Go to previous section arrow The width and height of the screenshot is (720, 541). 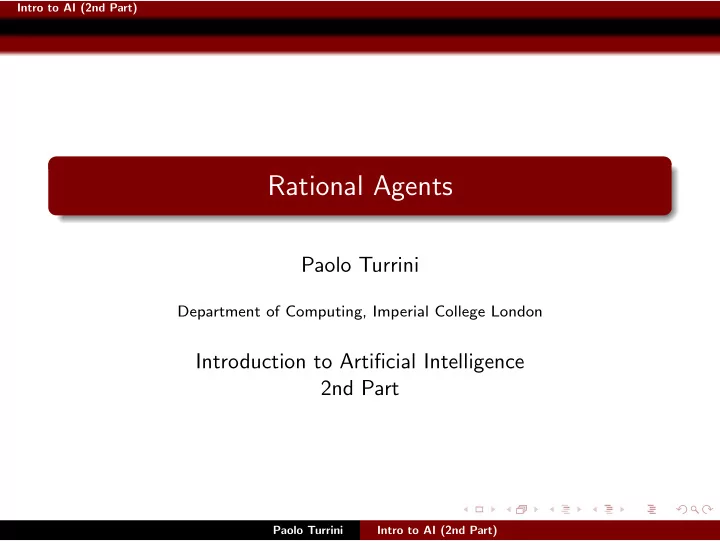[x=595, y=509]
